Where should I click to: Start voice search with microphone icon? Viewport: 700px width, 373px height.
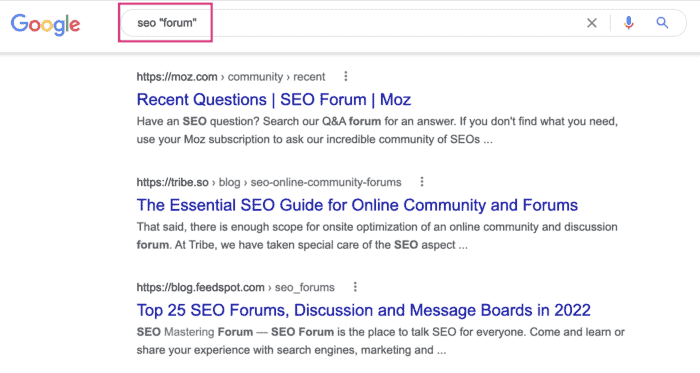[x=629, y=23]
